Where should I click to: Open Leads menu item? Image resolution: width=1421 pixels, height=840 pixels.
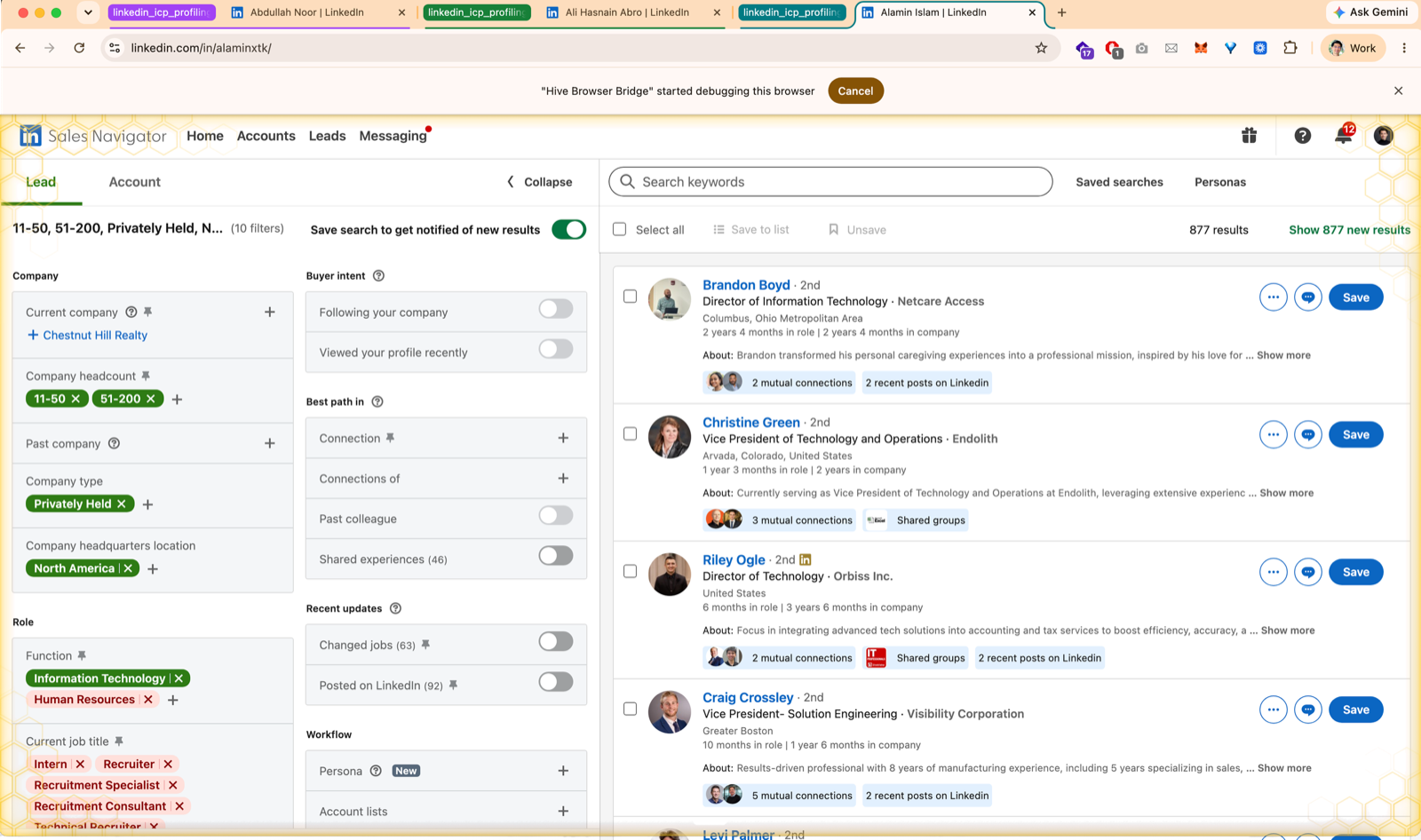tap(327, 136)
